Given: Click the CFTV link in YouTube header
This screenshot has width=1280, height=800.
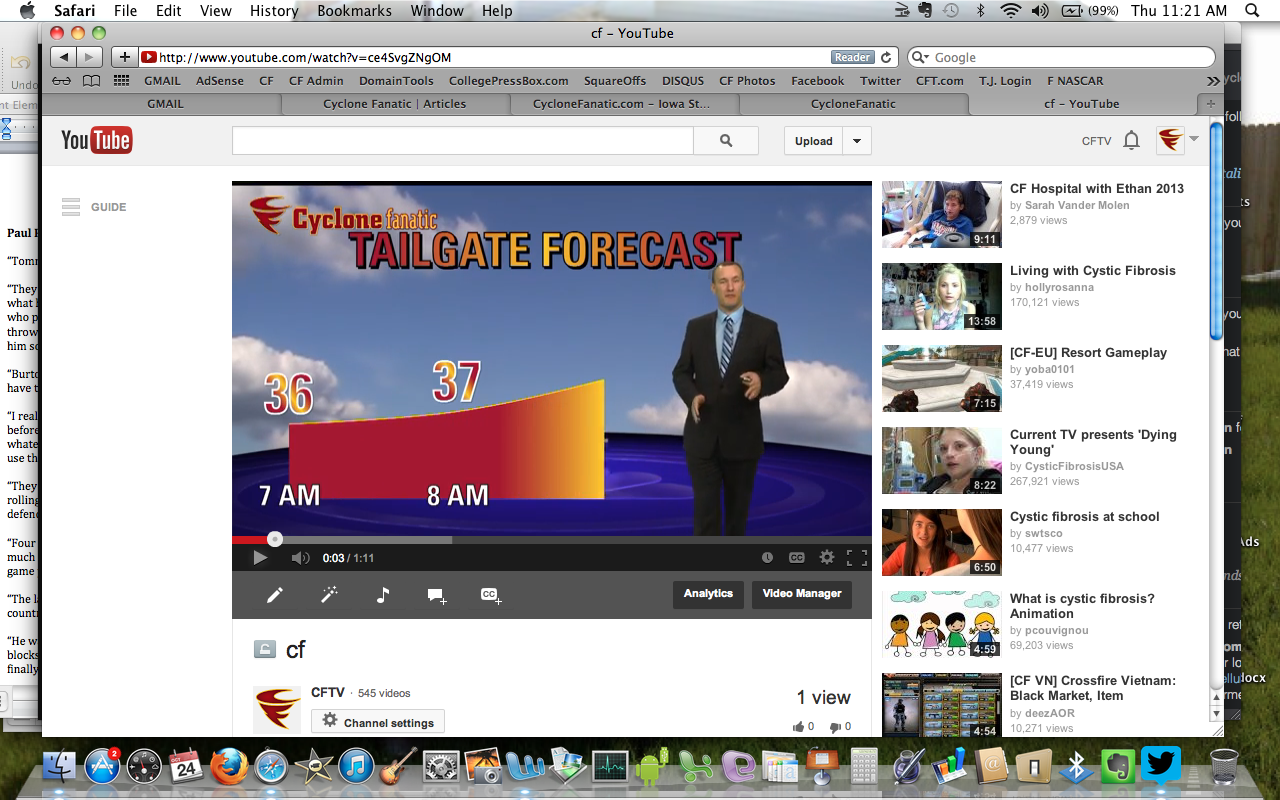Looking at the screenshot, I should (1097, 141).
